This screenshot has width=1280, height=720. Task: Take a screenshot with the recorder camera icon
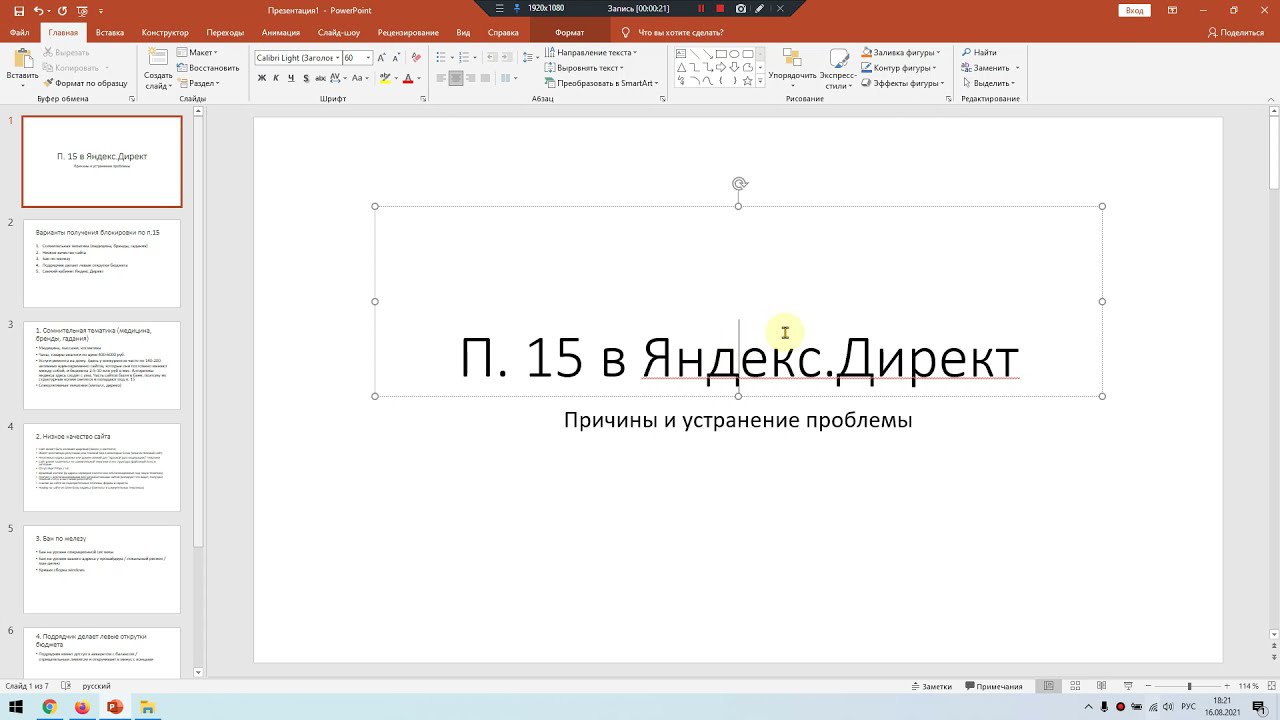tap(740, 8)
